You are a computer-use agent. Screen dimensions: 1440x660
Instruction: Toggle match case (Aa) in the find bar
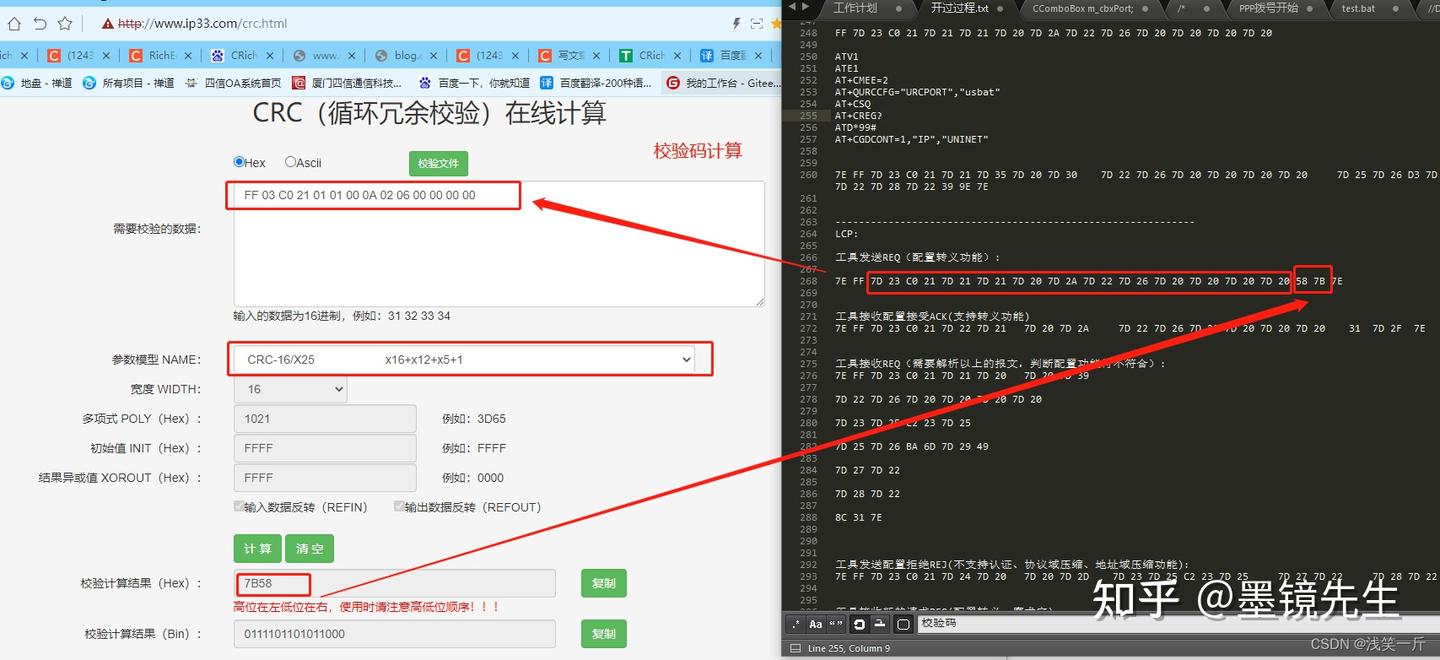815,623
